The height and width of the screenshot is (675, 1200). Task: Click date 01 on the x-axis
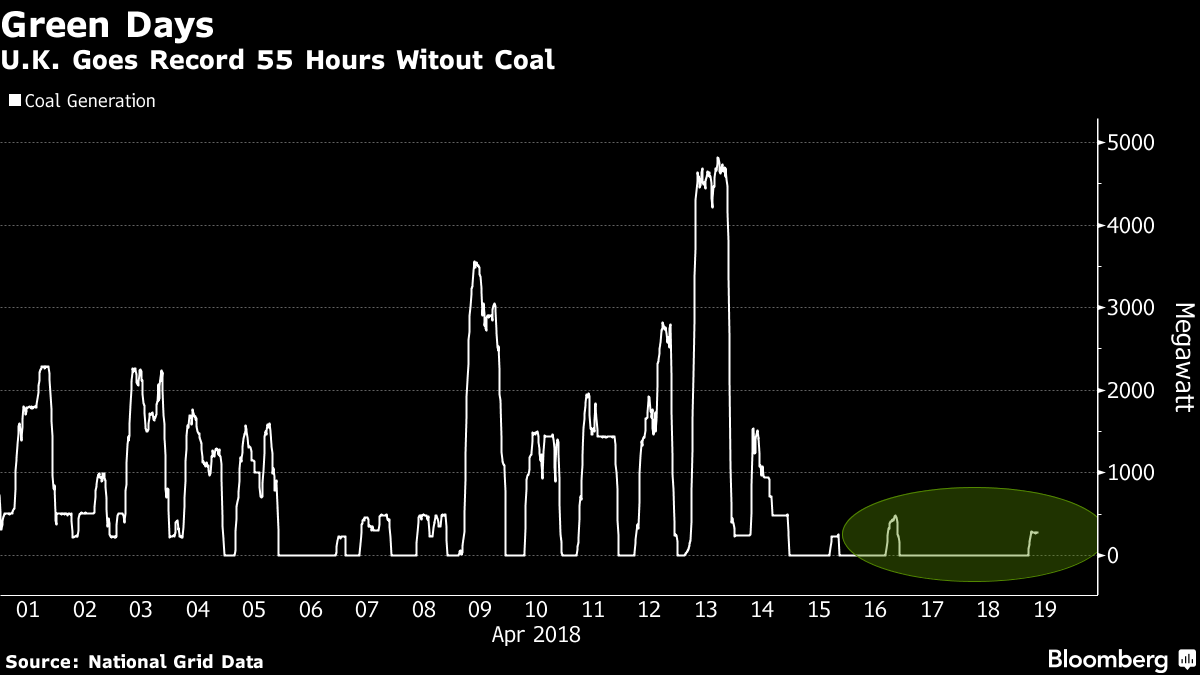(28, 609)
